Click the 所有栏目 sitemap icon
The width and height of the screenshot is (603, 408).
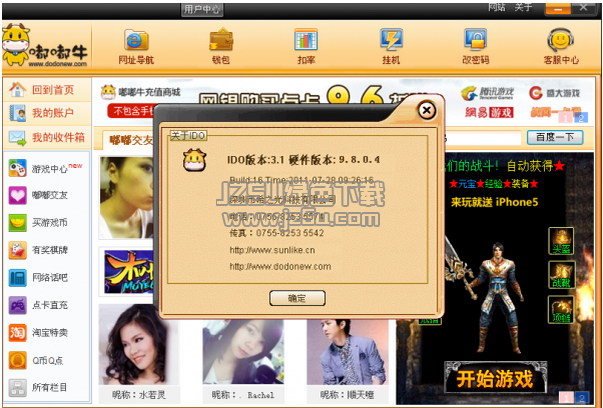(x=18, y=388)
